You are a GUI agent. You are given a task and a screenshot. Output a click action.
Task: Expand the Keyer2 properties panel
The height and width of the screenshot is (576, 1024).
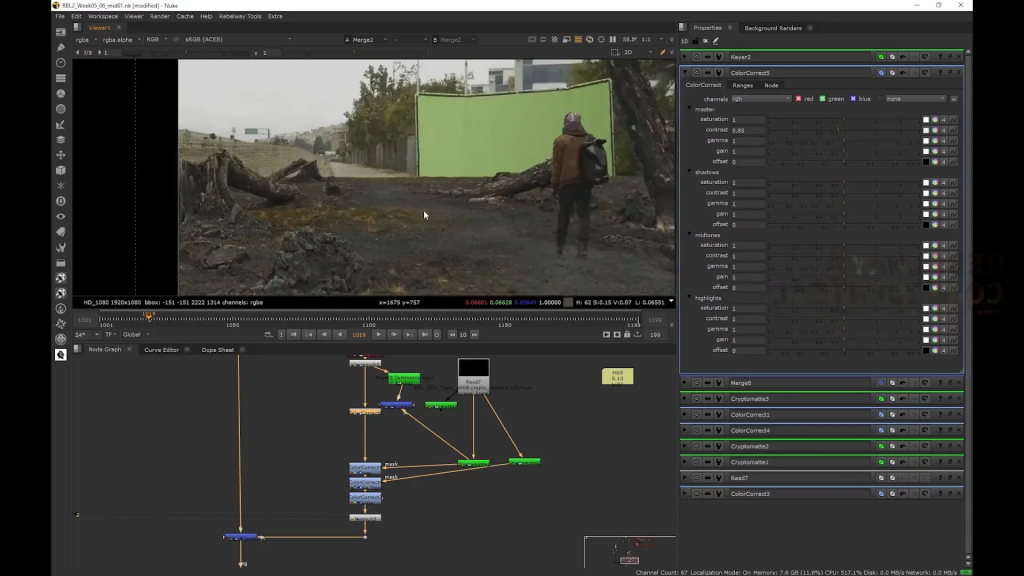click(x=684, y=57)
